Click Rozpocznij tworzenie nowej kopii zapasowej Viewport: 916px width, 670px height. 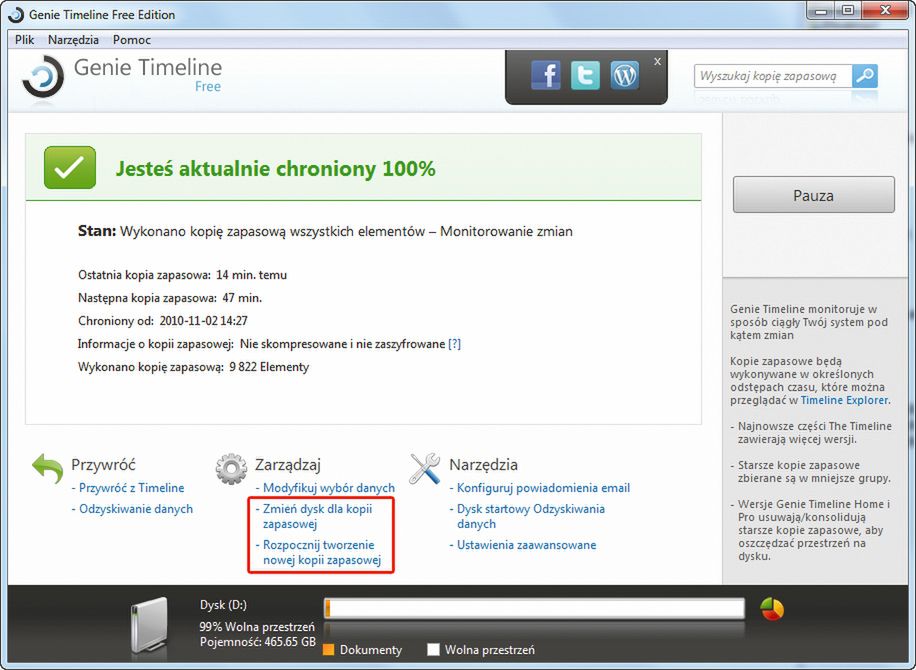(x=322, y=553)
